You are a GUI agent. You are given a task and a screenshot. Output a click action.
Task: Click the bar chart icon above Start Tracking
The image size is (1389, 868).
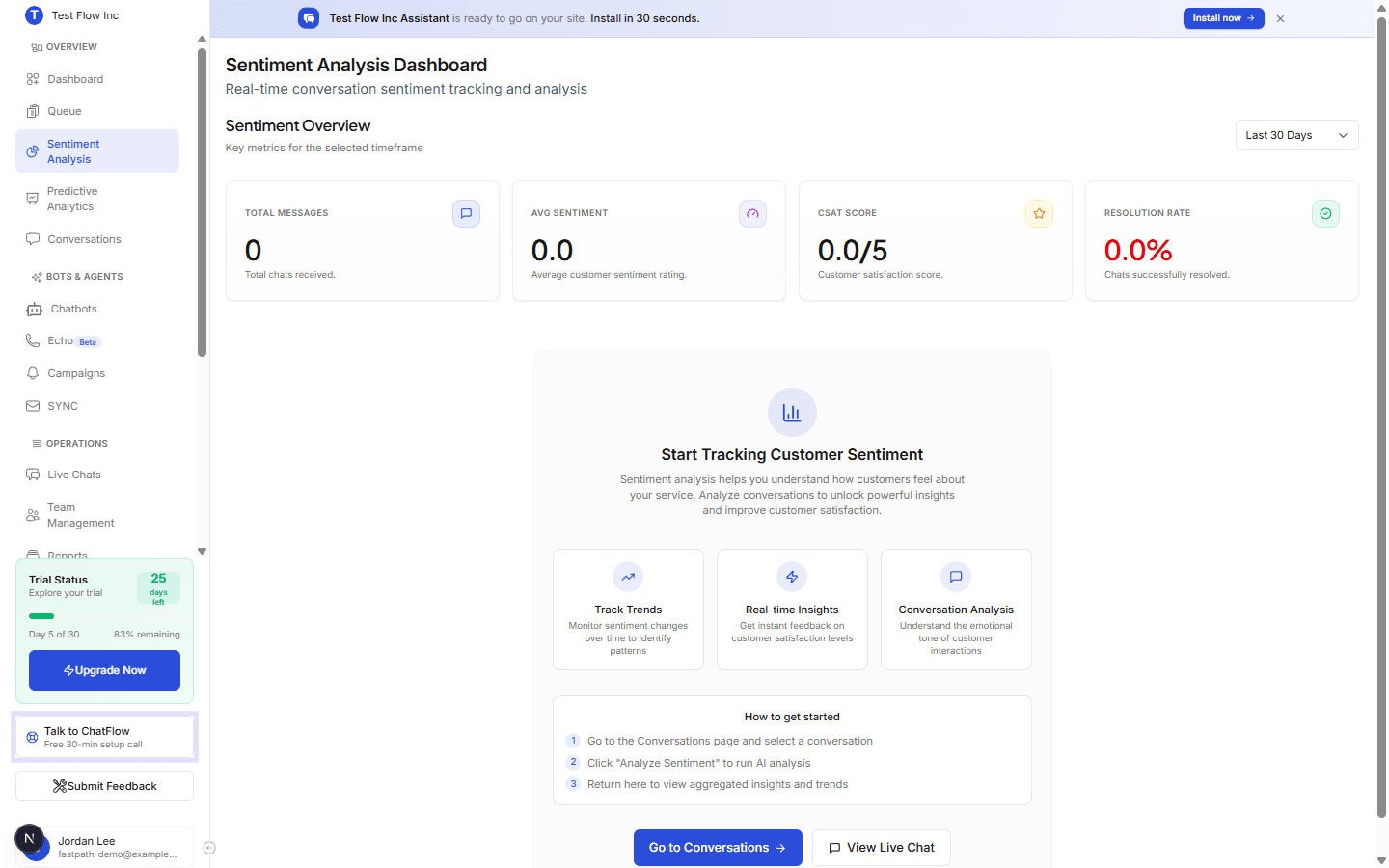[x=792, y=413]
